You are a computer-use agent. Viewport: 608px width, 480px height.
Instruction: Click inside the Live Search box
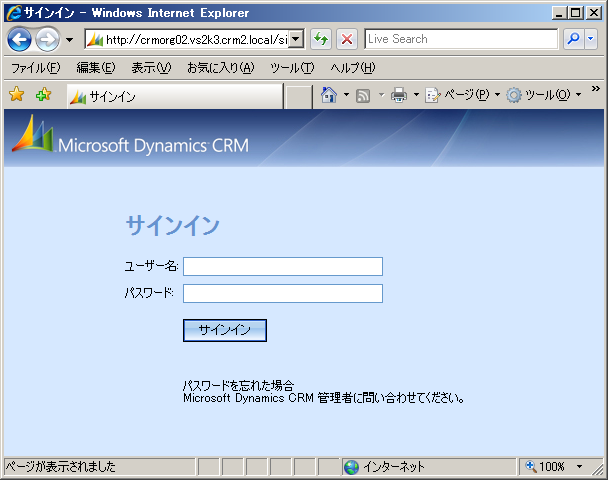pyautogui.click(x=461, y=39)
